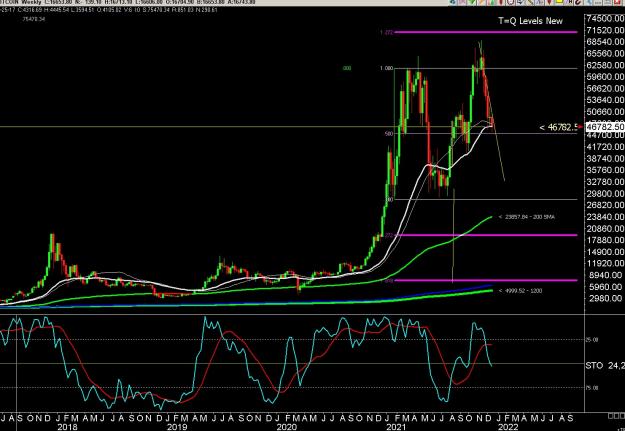Click the 62580.00 price axis label
625x431 pixels.
pos(605,65)
